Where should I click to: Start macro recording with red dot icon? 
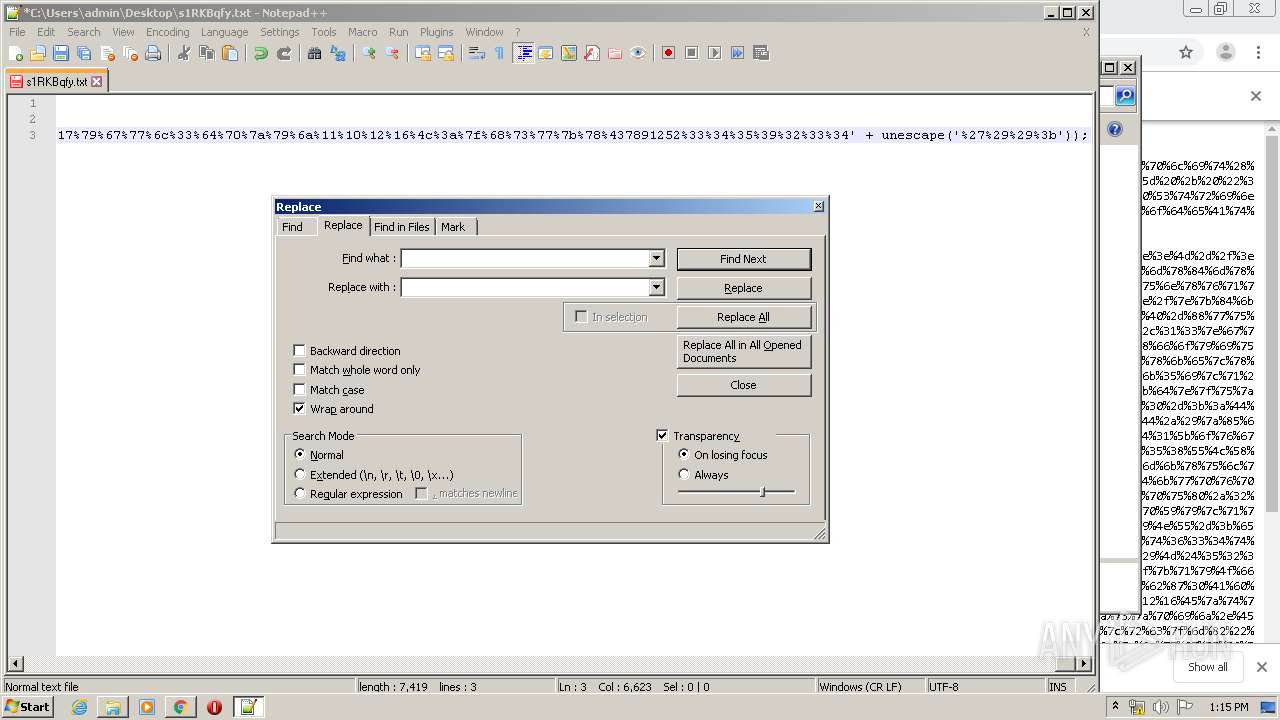pyautogui.click(x=668, y=53)
